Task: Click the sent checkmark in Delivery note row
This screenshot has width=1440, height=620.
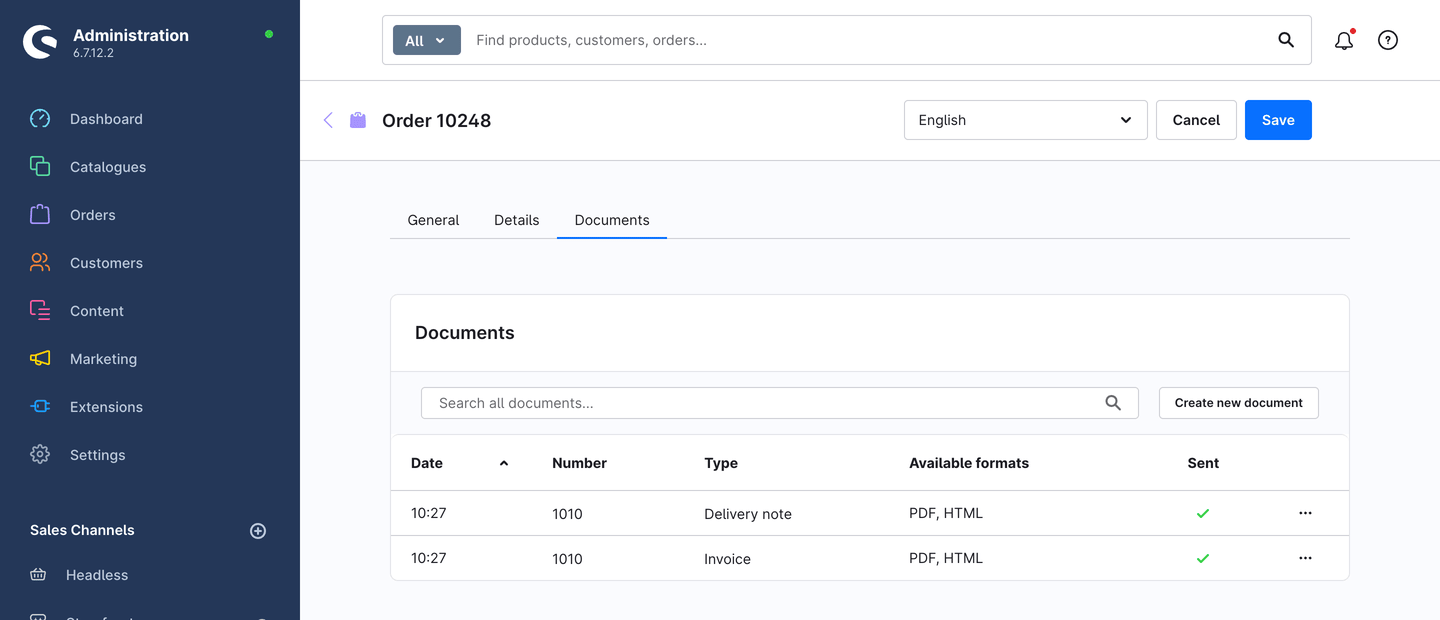Action: click(1203, 513)
